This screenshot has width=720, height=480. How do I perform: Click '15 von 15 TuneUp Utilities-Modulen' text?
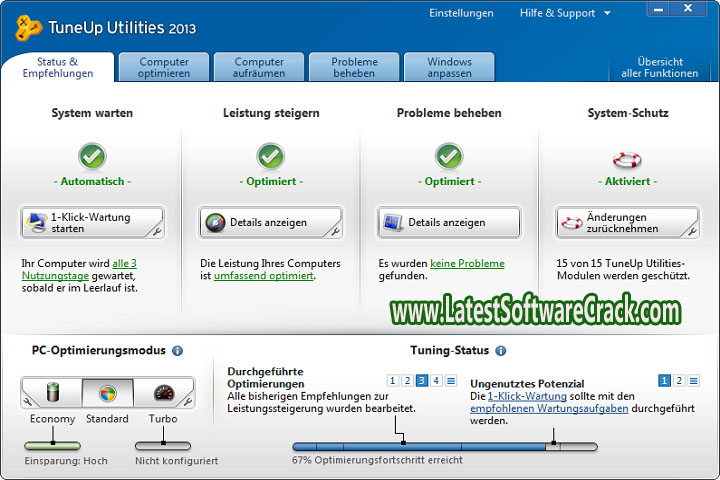(623, 270)
